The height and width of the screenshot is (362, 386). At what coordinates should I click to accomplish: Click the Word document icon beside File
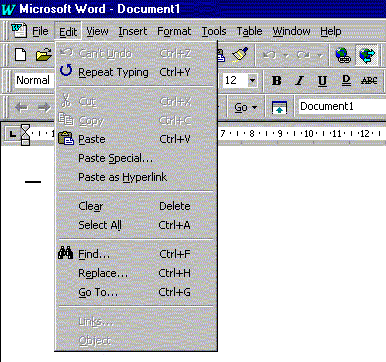[x=19, y=31]
